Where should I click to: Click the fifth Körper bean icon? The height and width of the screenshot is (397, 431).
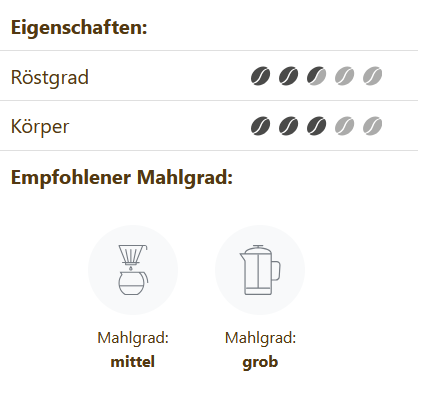point(372,126)
